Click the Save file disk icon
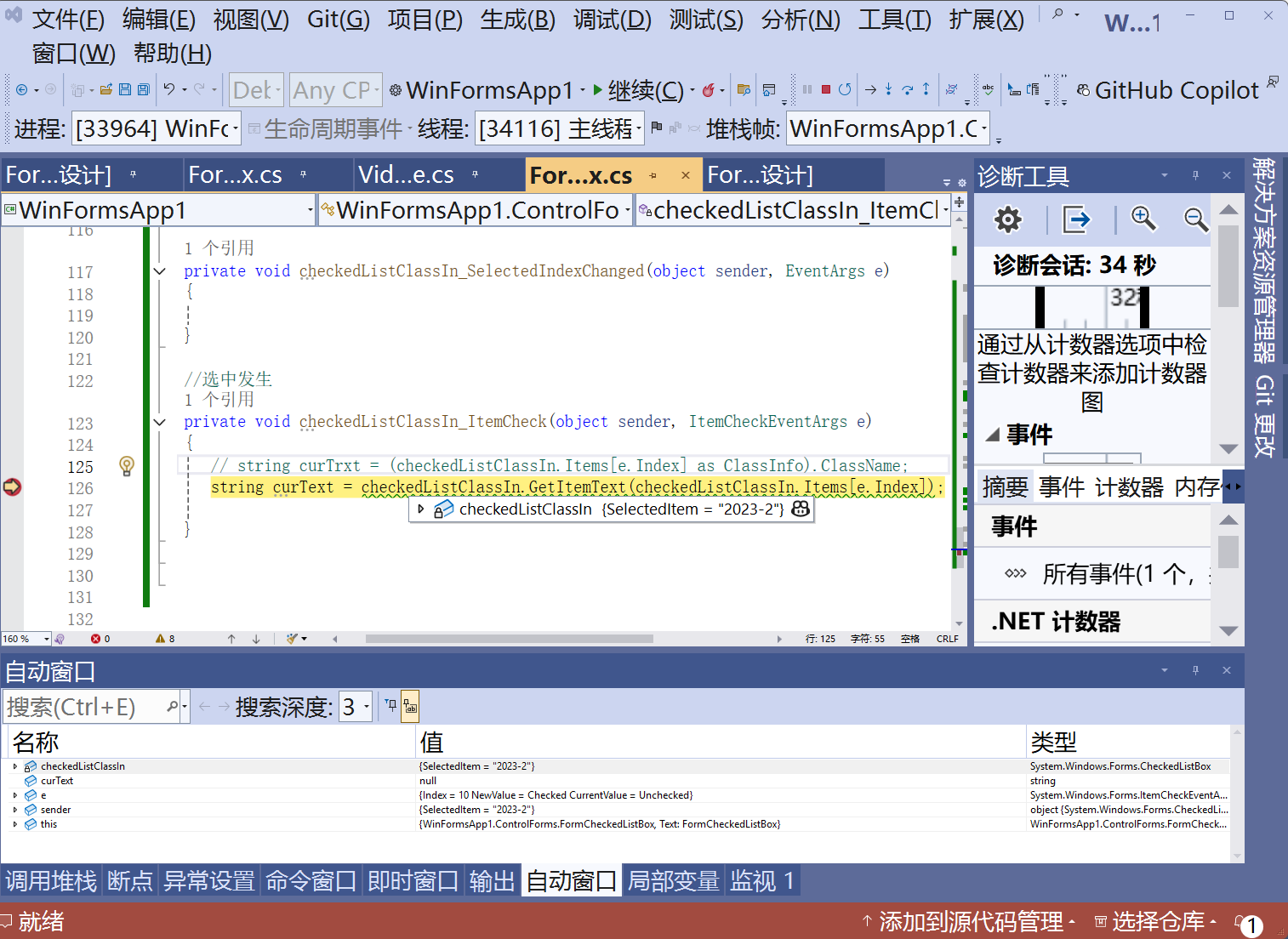The width and height of the screenshot is (1288, 939). [x=125, y=89]
